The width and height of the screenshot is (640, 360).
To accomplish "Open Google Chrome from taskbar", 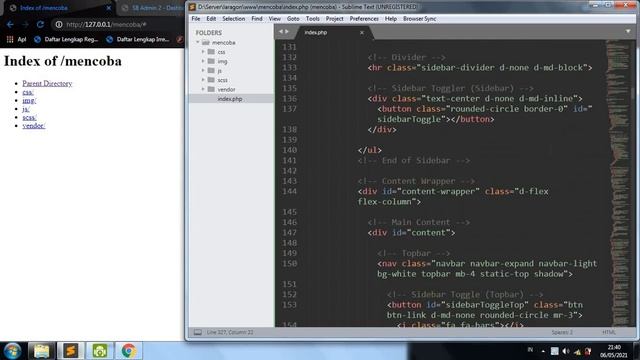I will point(129,351).
